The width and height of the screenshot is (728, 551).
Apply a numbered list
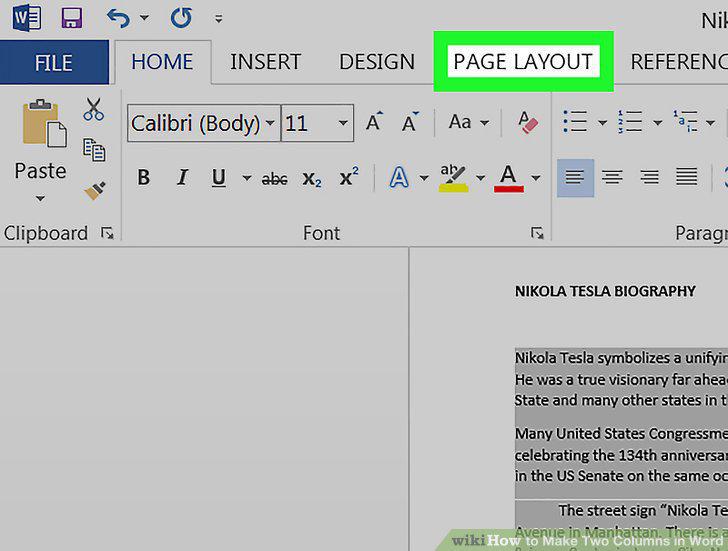click(630, 122)
